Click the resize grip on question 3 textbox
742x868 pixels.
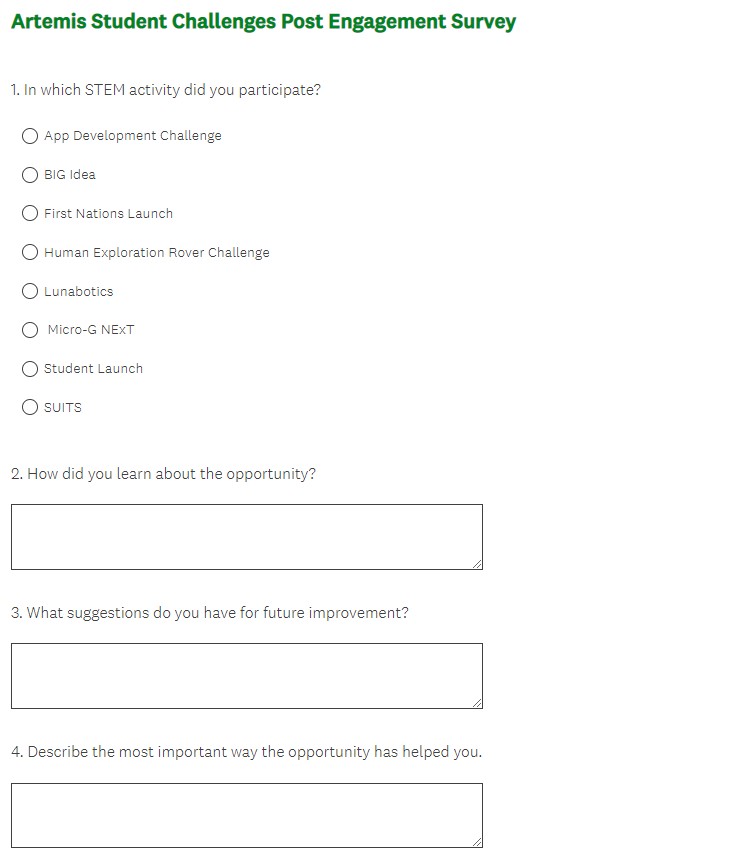477,703
